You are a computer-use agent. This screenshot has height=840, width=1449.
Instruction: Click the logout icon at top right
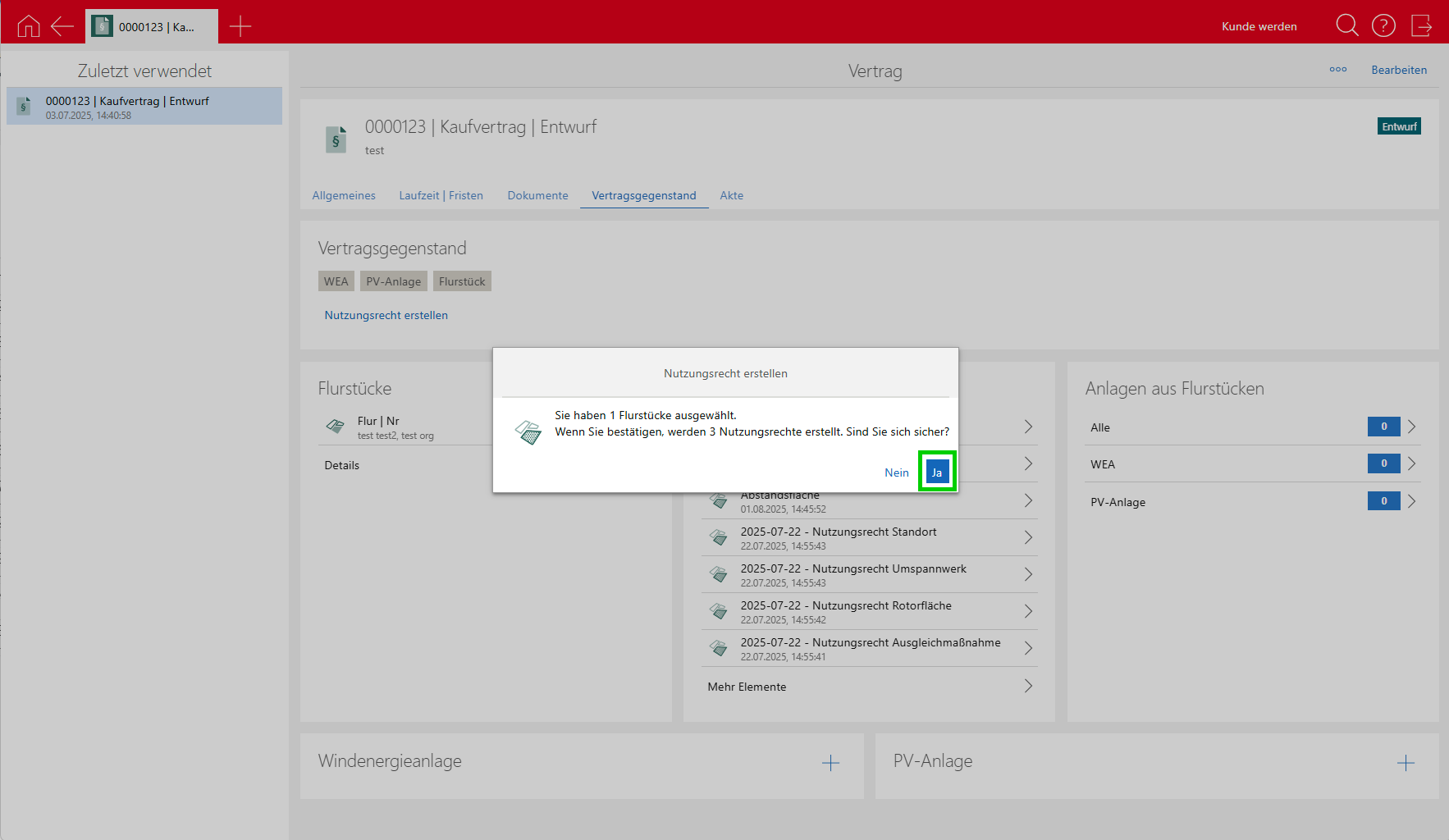tap(1421, 25)
